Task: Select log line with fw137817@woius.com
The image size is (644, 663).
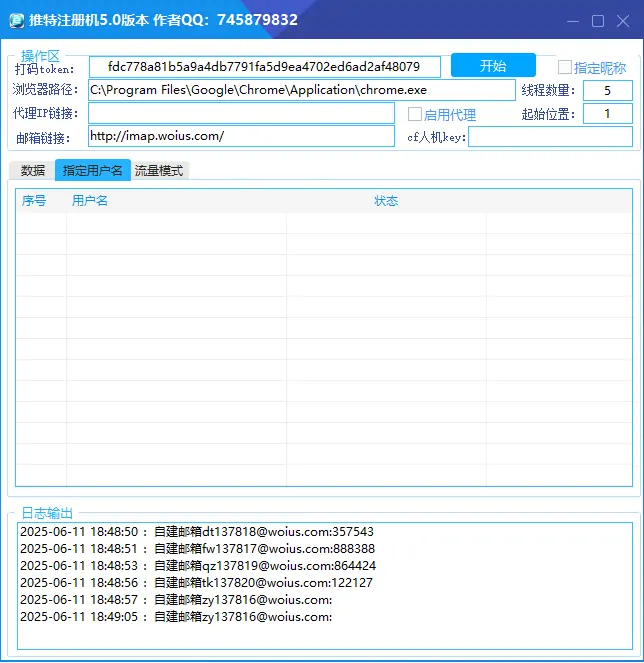Action: click(197, 548)
